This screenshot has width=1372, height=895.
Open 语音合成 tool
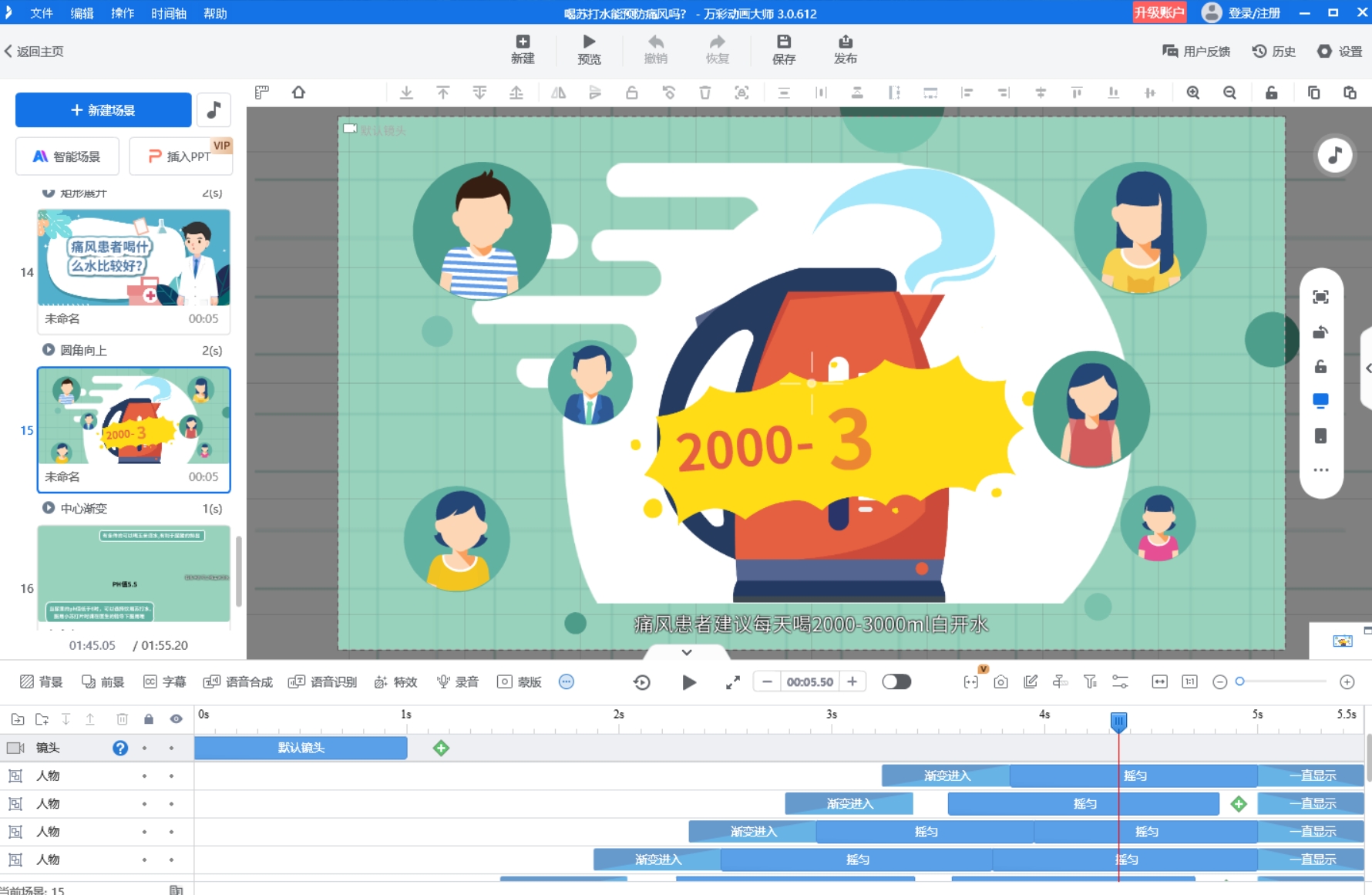238,681
